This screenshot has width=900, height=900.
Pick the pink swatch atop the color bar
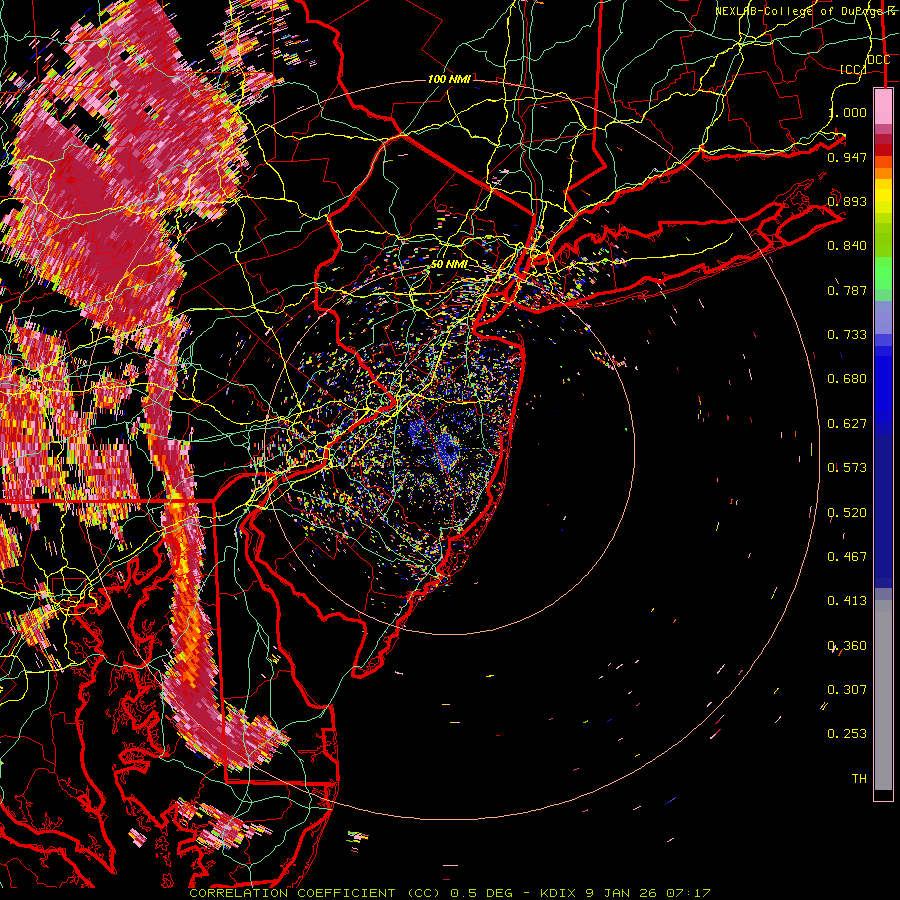pyautogui.click(x=883, y=107)
